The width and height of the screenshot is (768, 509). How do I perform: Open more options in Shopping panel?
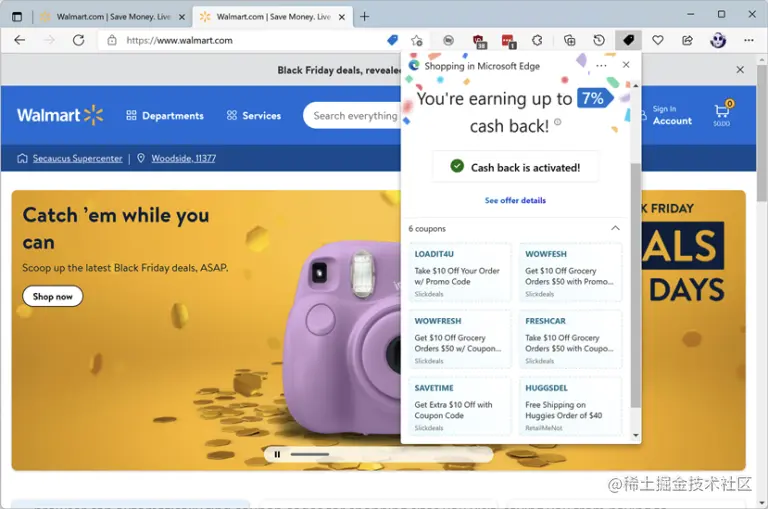[x=601, y=65]
